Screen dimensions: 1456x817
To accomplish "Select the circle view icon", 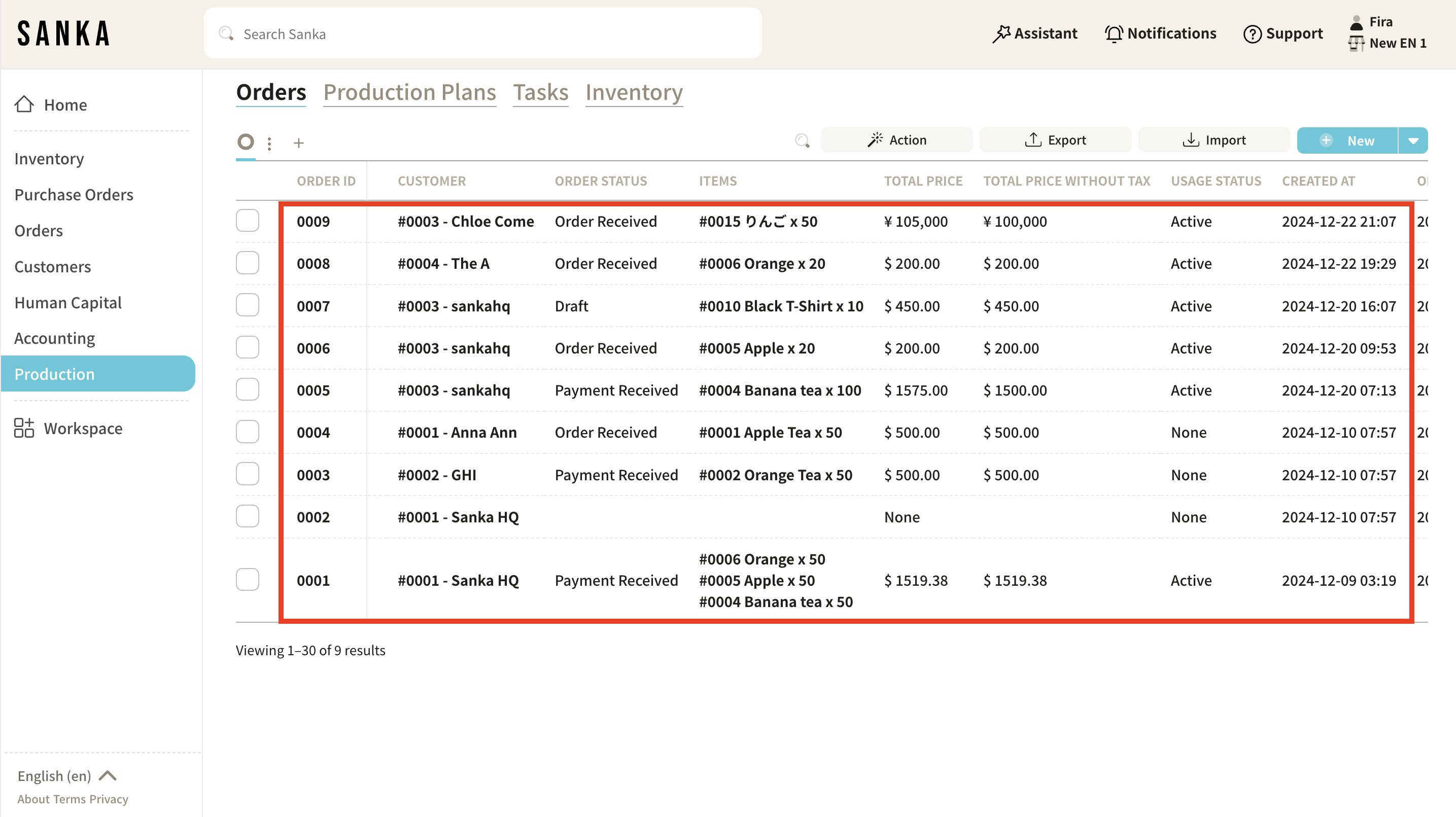I will (x=246, y=142).
